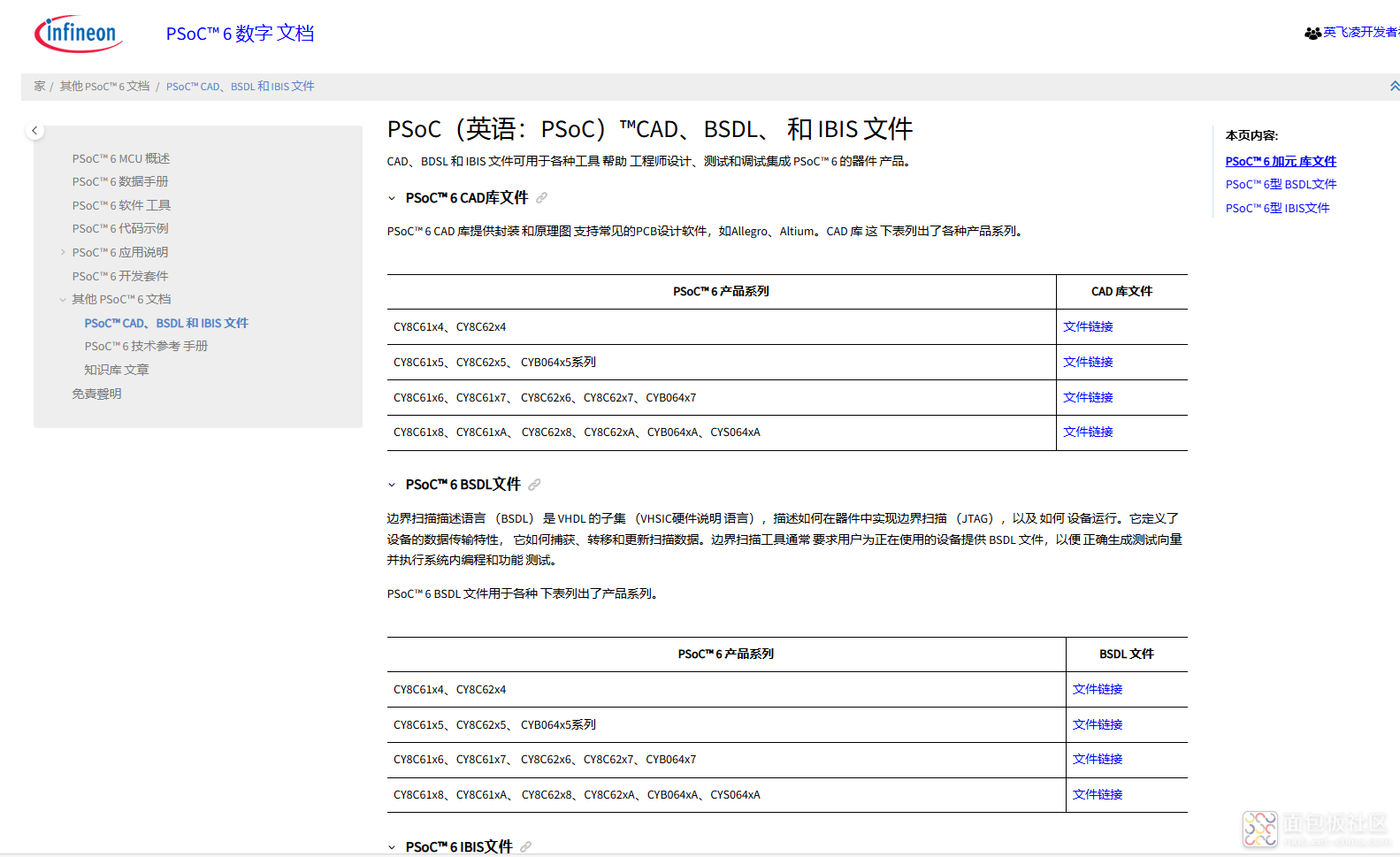This screenshot has height=857, width=1400.
Task: Click PSoC 6 产品系列 header in CAD table
Action: click(721, 291)
